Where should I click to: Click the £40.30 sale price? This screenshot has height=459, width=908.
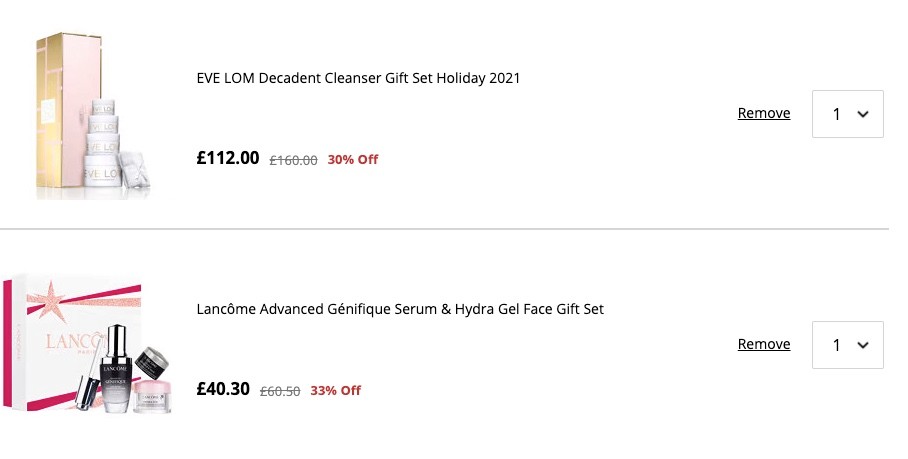click(223, 389)
